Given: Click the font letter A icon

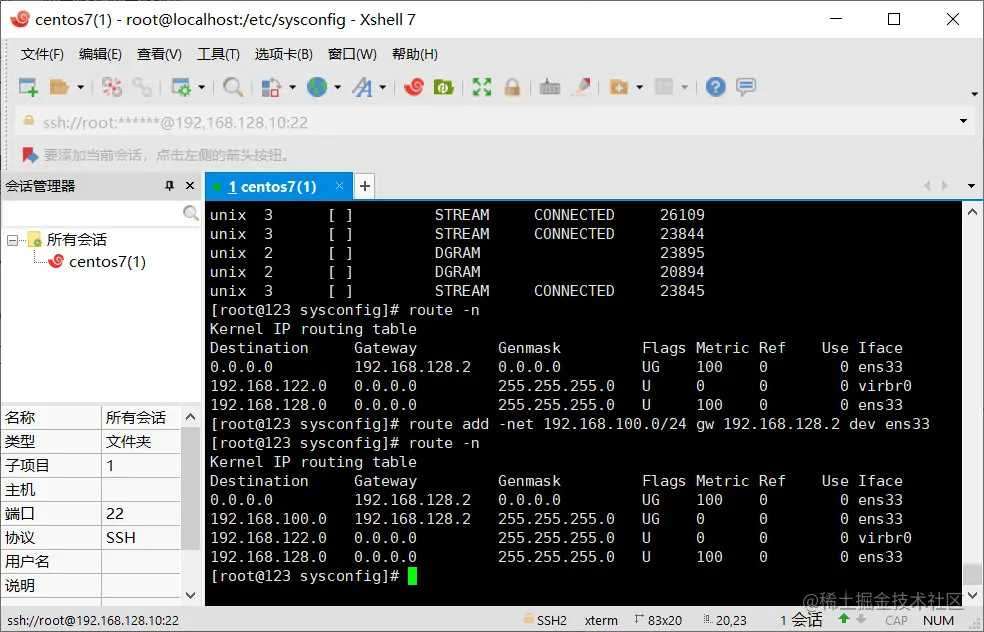Looking at the screenshot, I should [x=362, y=87].
